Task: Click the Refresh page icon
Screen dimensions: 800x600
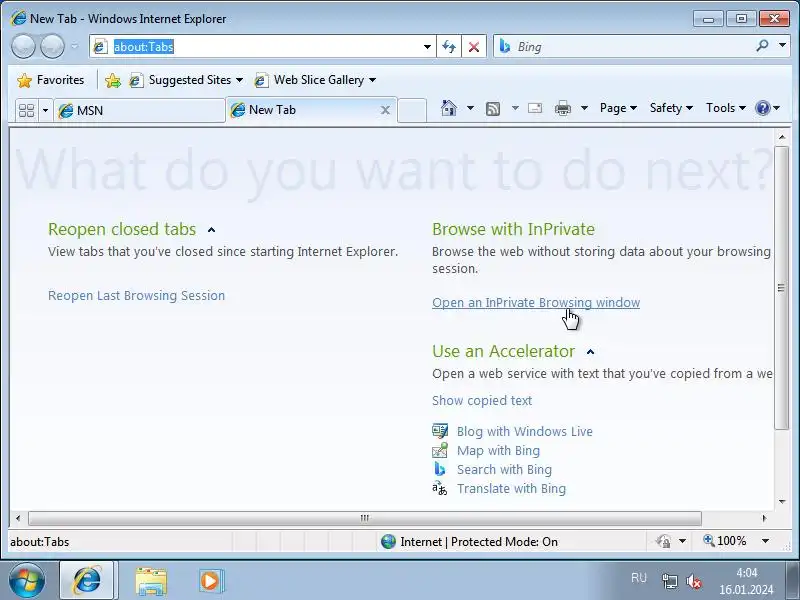Action: pyautogui.click(x=448, y=46)
